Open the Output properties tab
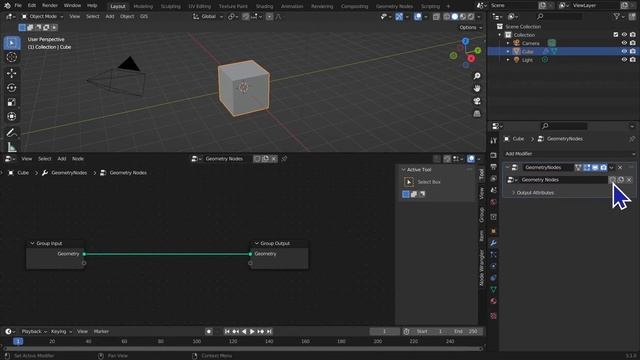Image resolution: width=640 pixels, height=360 pixels. [493, 167]
